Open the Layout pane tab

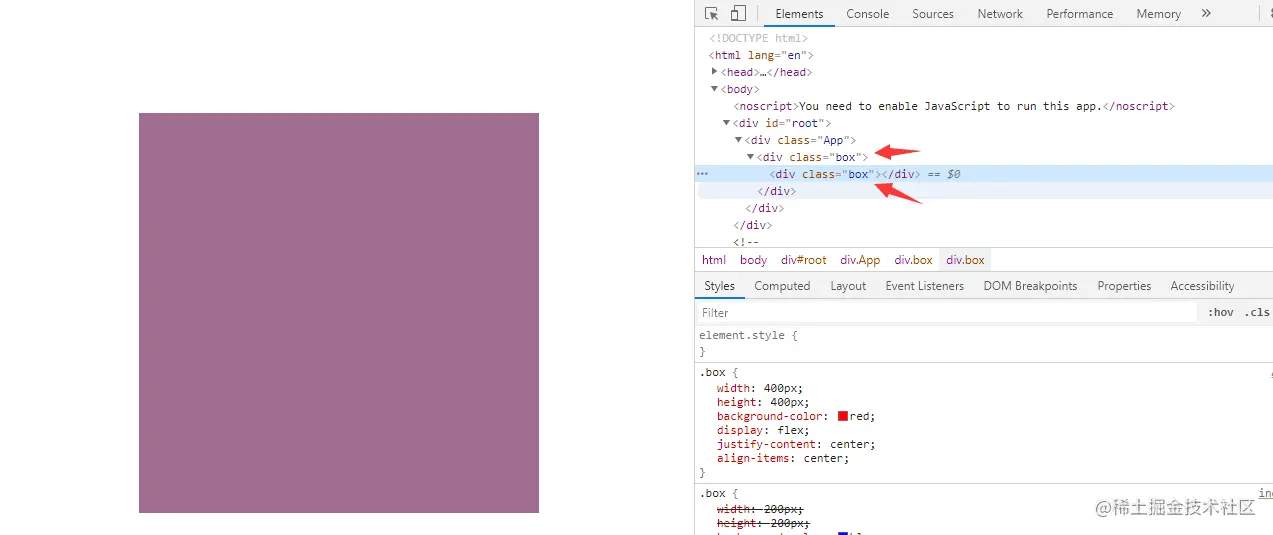pyautogui.click(x=848, y=286)
